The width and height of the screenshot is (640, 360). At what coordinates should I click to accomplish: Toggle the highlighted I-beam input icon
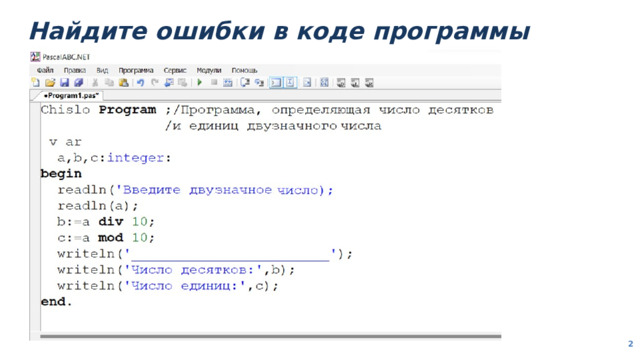point(290,83)
